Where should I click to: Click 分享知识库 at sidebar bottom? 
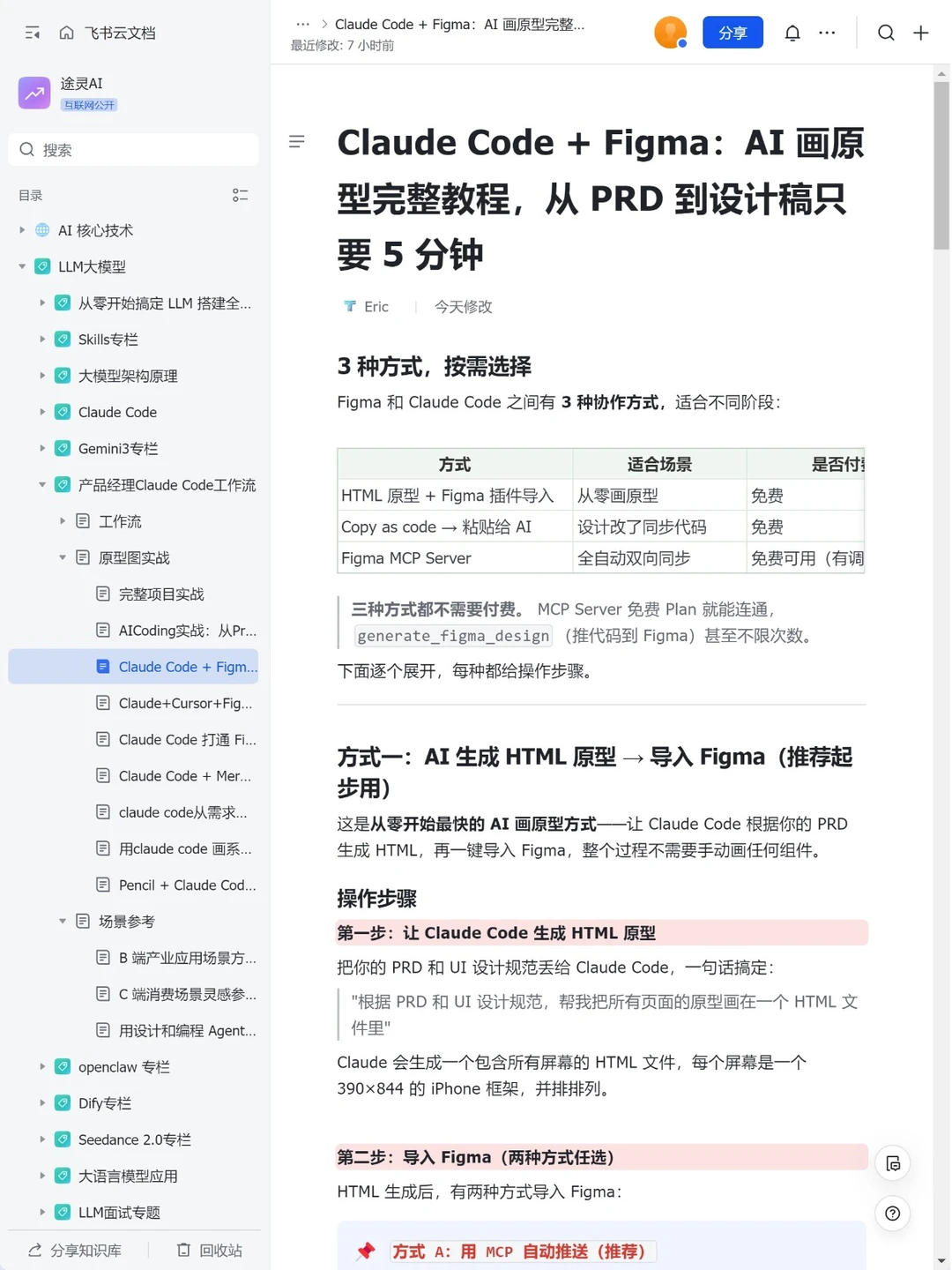(75, 1250)
